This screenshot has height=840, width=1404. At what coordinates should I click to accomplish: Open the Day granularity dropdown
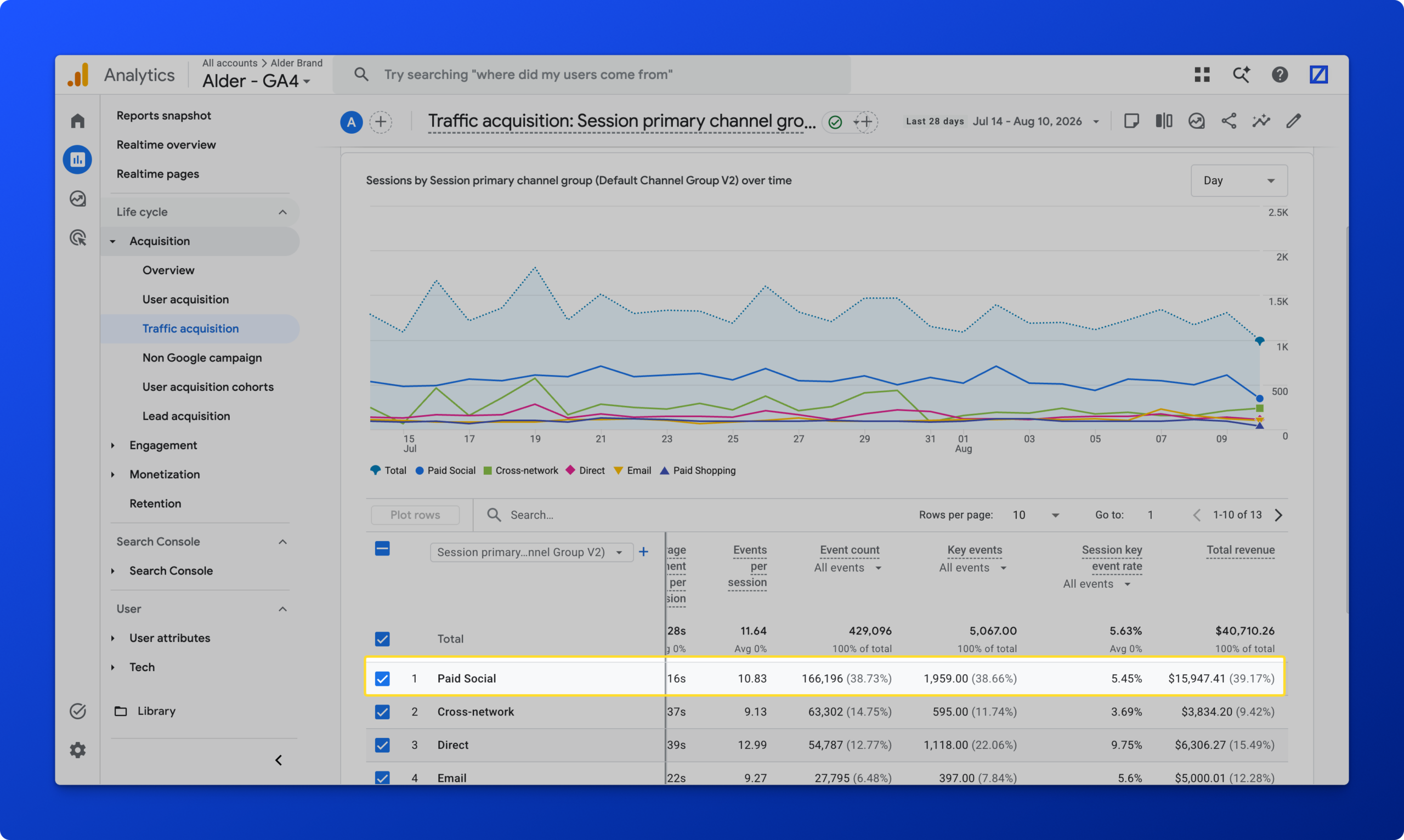pyautogui.click(x=1239, y=180)
